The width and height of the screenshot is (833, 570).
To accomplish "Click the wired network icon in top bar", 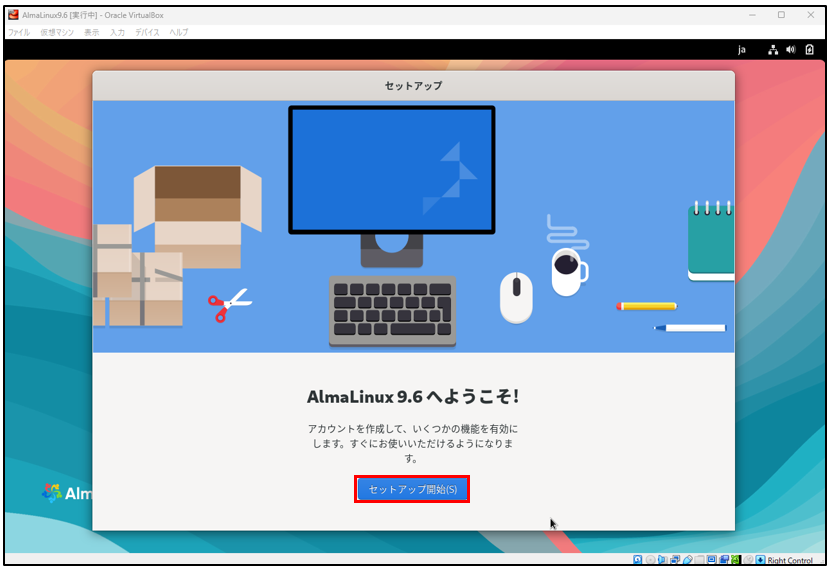I will 773,49.
